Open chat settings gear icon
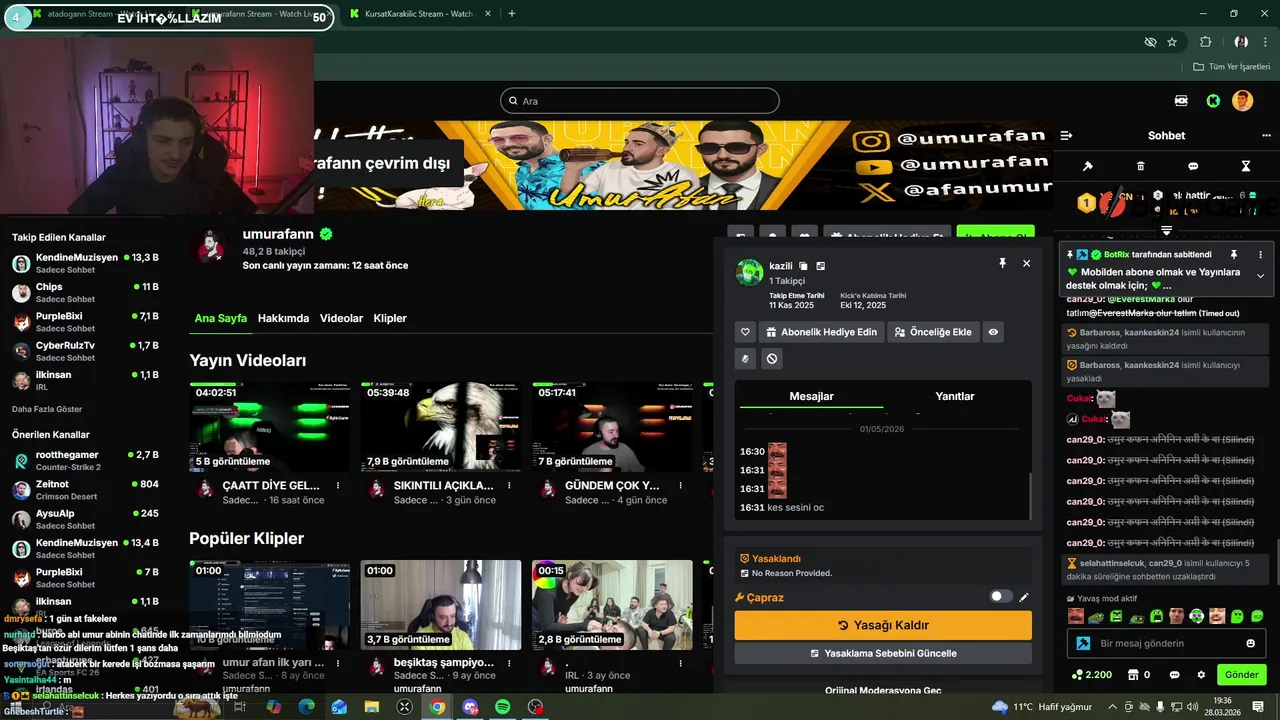 (1201, 675)
